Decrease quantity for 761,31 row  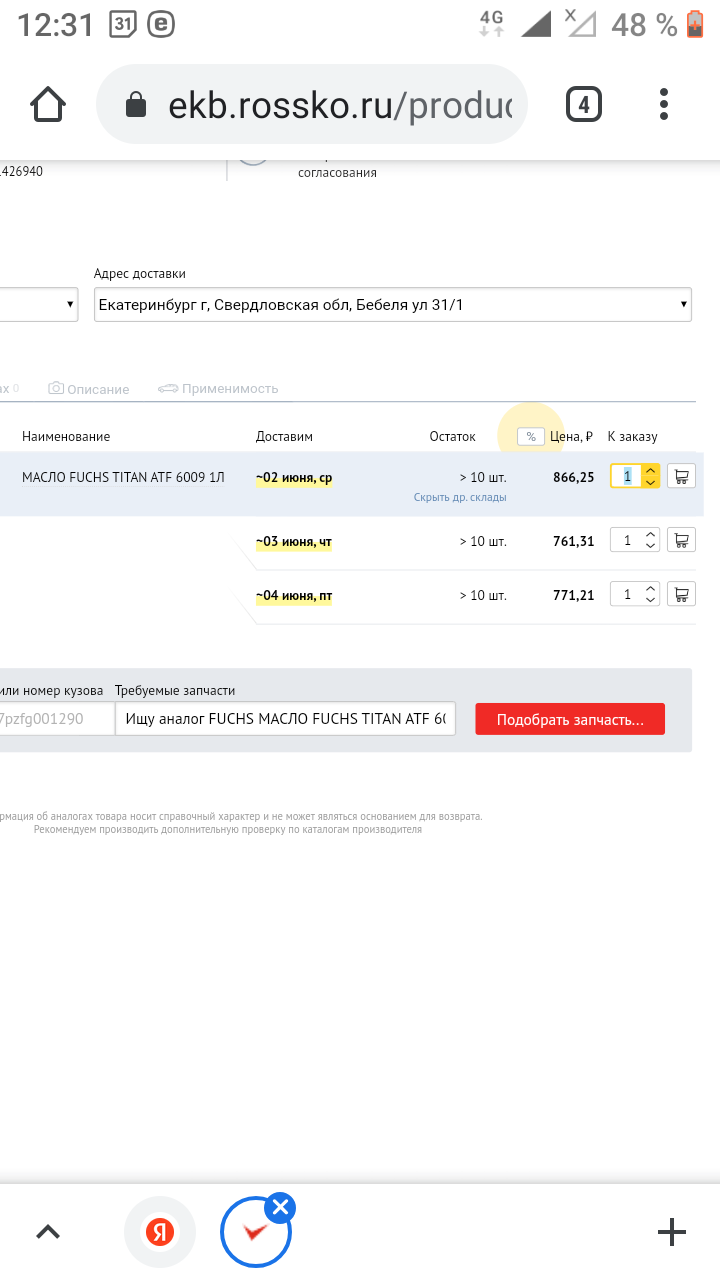pyautogui.click(x=650, y=546)
